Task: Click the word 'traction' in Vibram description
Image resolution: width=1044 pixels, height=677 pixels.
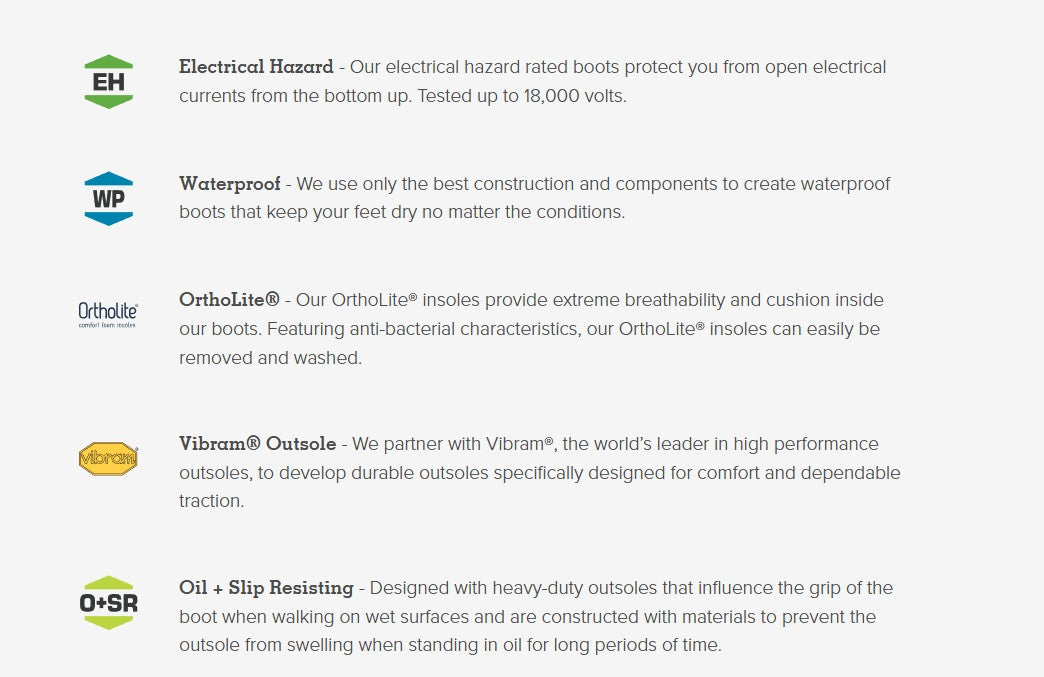Action: pyautogui.click(x=211, y=502)
